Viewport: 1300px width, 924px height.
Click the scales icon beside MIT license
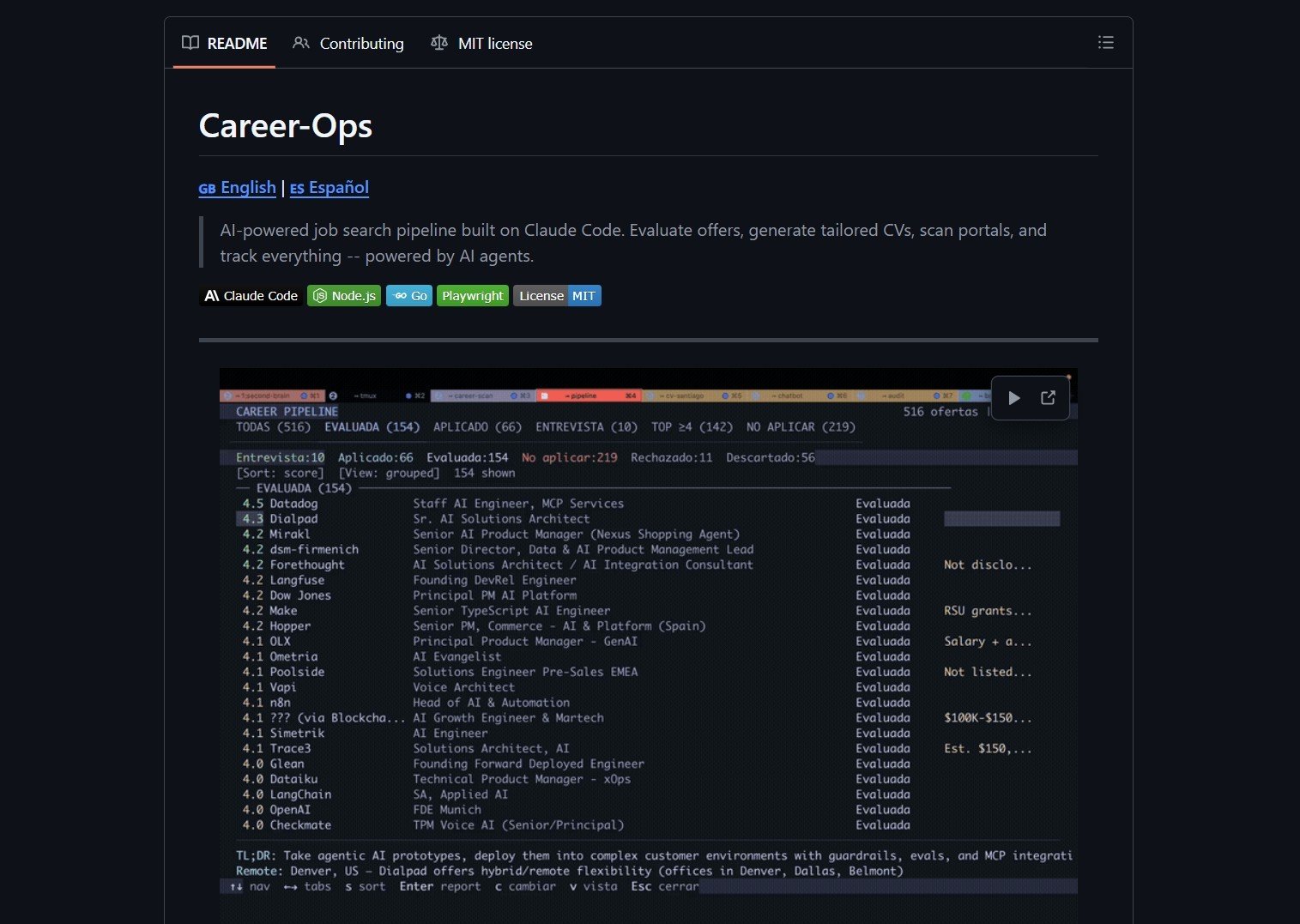438,43
